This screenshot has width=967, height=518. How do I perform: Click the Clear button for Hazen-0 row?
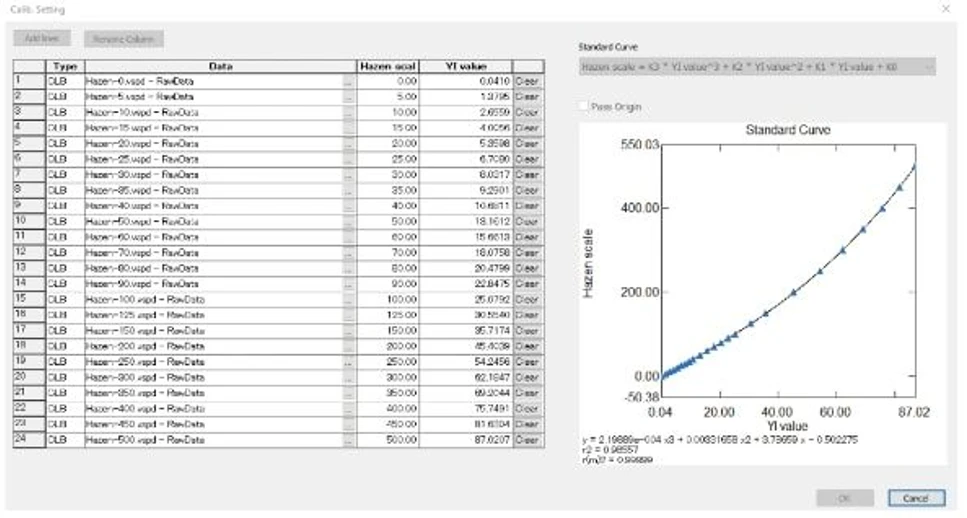coord(527,80)
